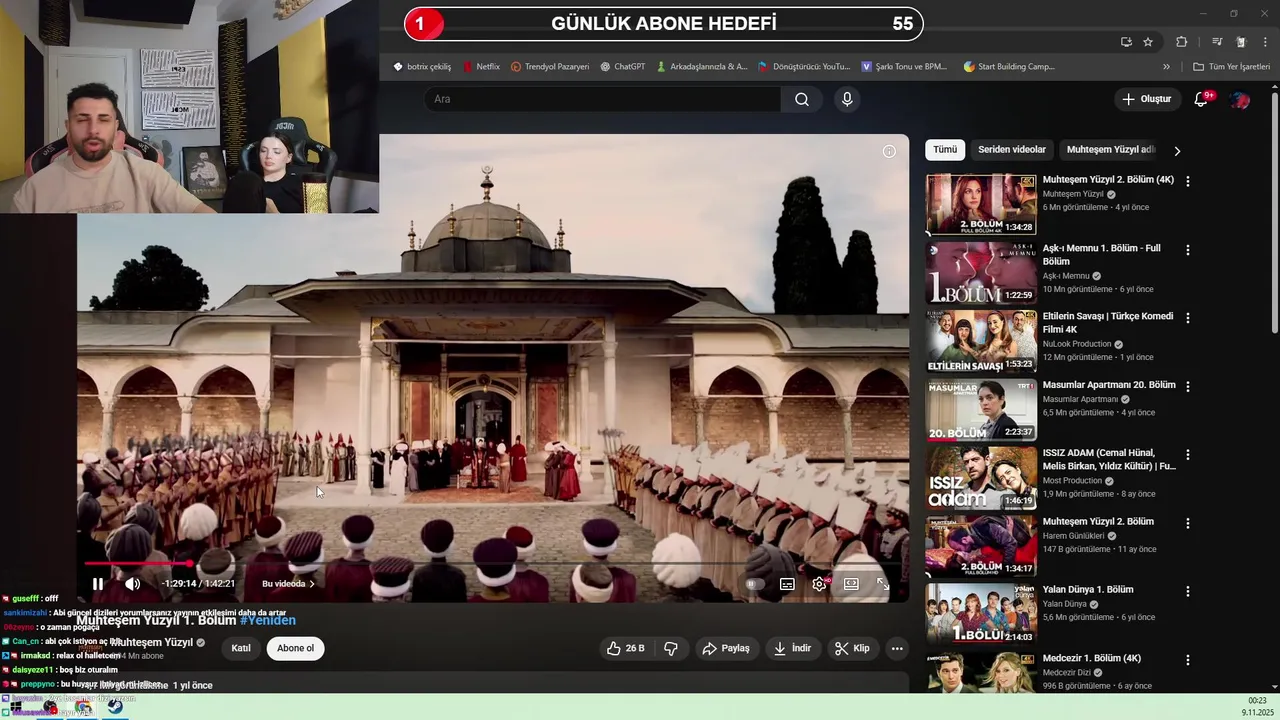Click the #Yeniden hashtag link
This screenshot has height=720, width=1280.
(268, 620)
